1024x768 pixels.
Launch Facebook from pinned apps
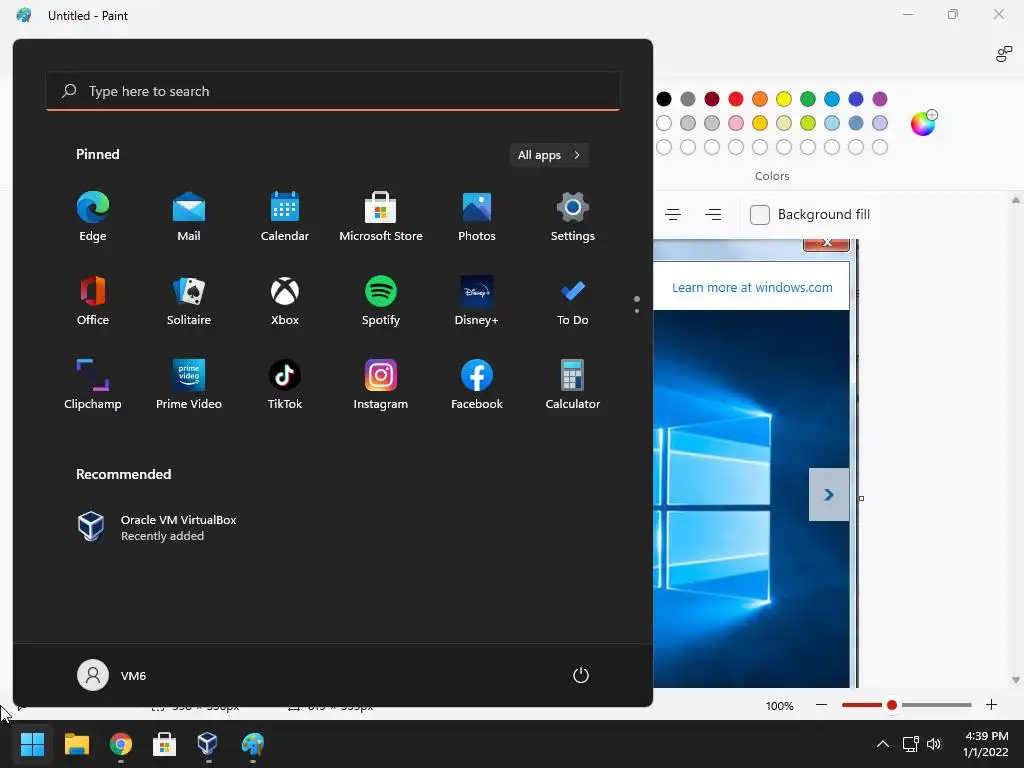click(477, 385)
